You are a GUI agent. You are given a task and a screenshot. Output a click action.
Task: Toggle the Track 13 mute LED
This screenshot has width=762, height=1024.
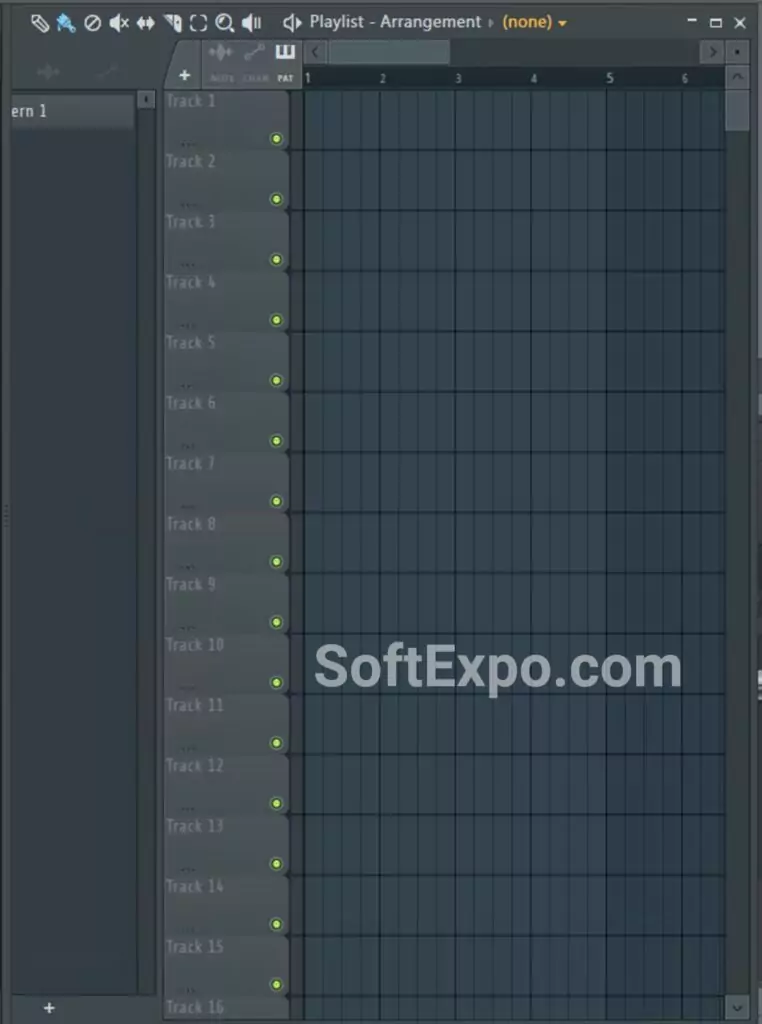pyautogui.click(x=276, y=863)
